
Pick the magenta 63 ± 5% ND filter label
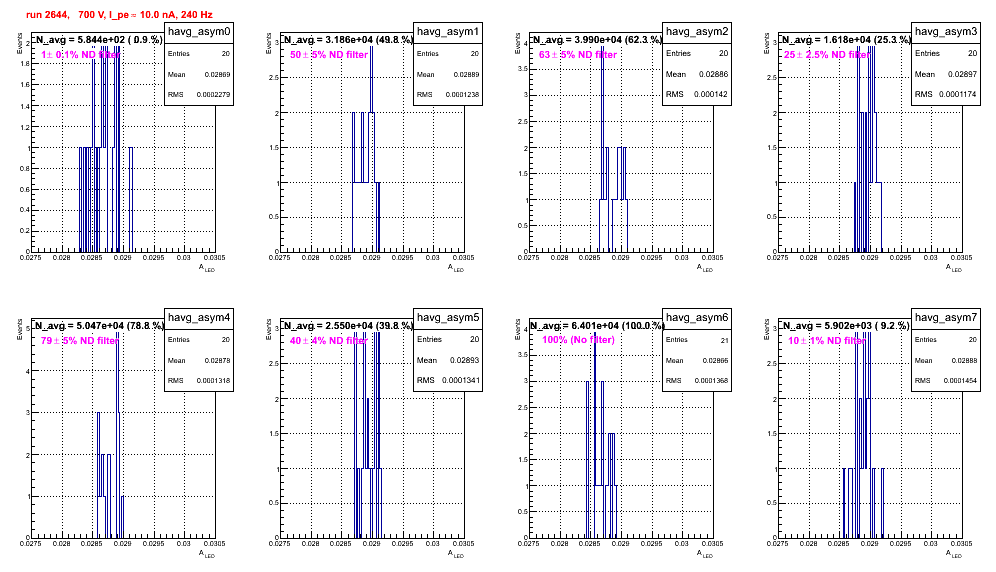[578, 55]
